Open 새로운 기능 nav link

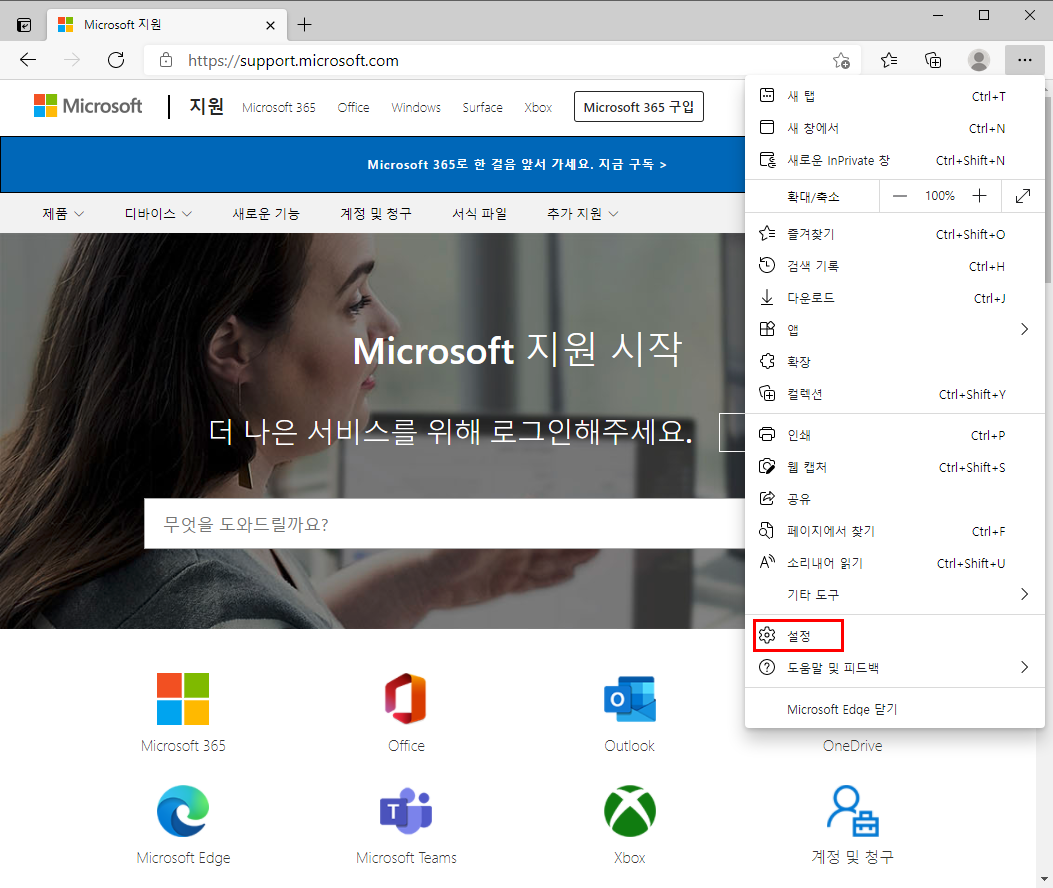pos(266,214)
